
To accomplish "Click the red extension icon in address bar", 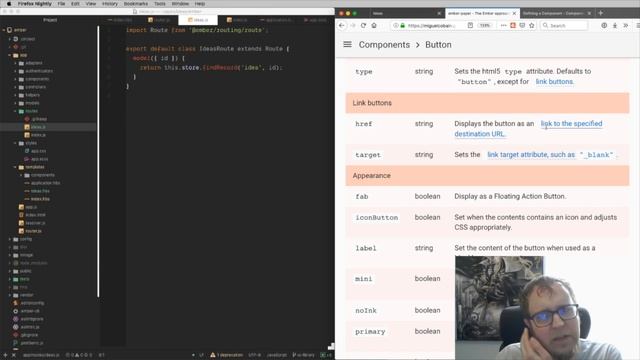I will coord(513,25).
